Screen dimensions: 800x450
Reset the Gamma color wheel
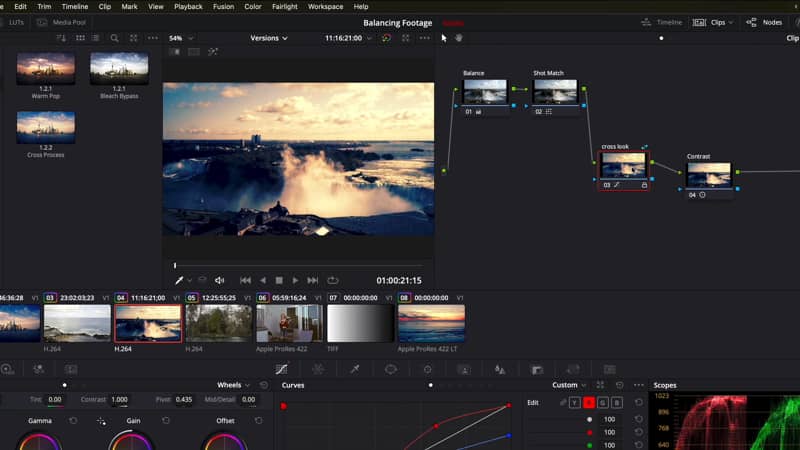coord(73,421)
